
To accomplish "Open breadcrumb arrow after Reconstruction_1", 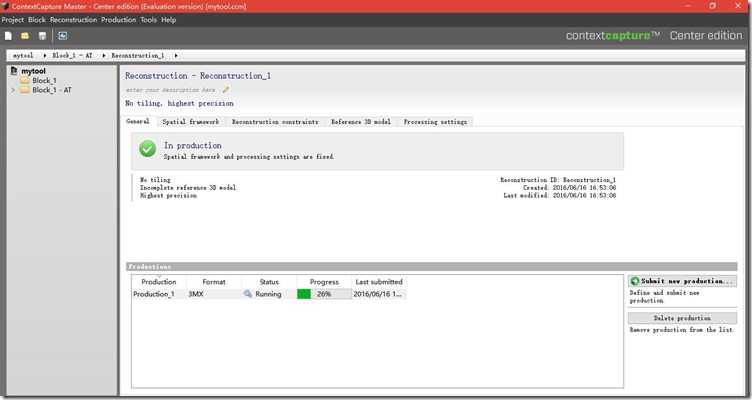I will click(176, 56).
